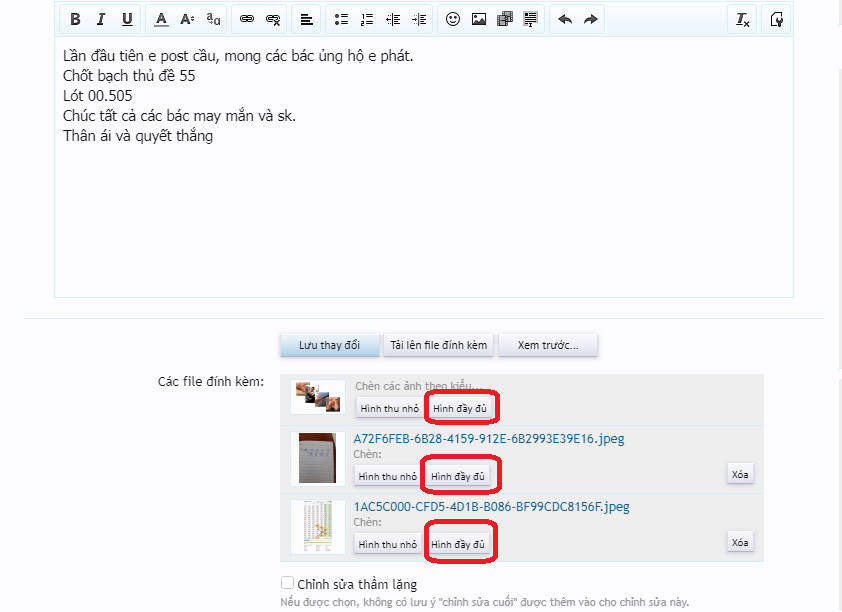Toggle italic text formatting
Image resolution: width=842 pixels, height=612 pixels.
click(x=101, y=20)
